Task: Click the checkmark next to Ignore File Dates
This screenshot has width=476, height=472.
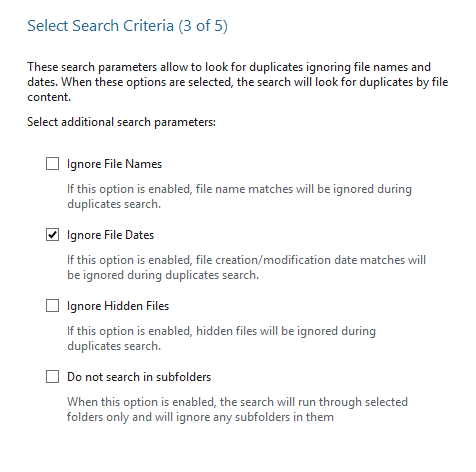Action: [x=52, y=235]
